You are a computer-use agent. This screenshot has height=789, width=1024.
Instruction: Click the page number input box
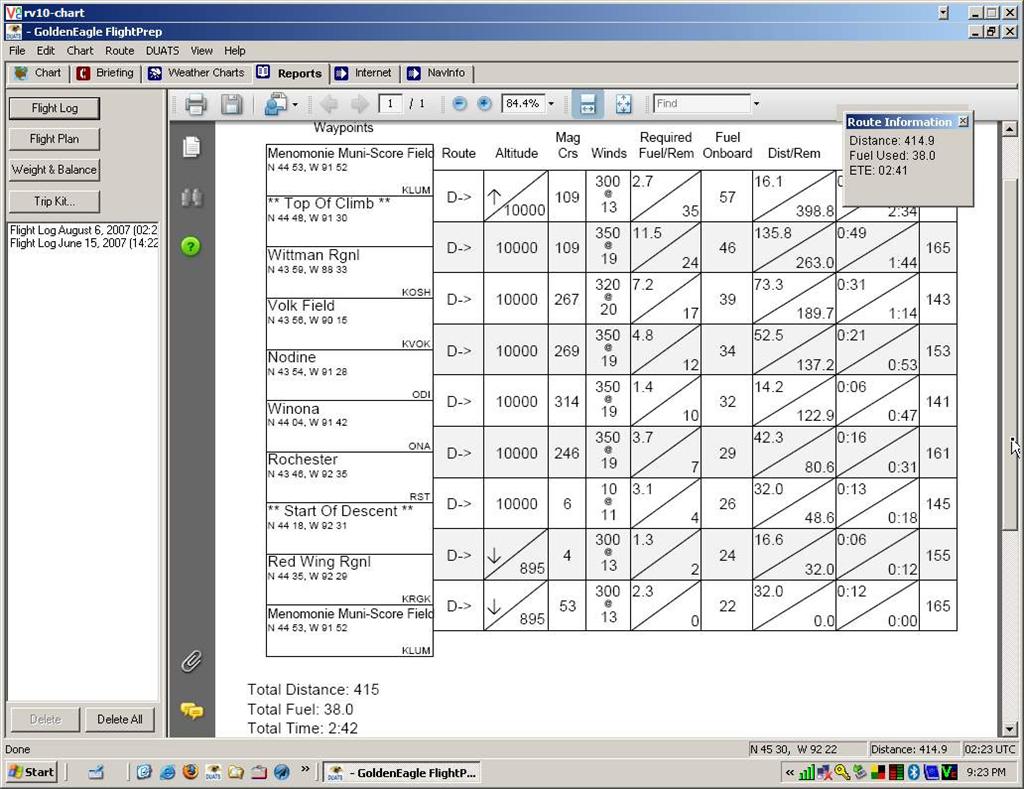tap(390, 103)
